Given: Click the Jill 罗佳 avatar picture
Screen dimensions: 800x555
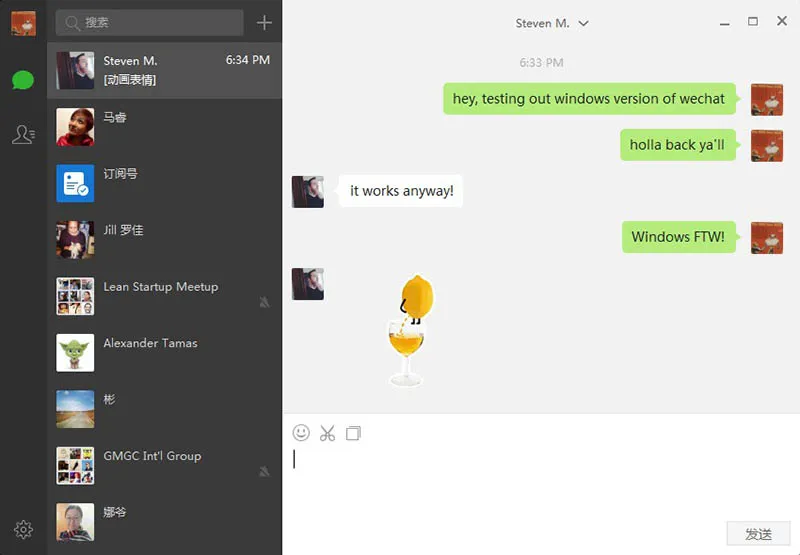Looking at the screenshot, I should click(x=75, y=240).
